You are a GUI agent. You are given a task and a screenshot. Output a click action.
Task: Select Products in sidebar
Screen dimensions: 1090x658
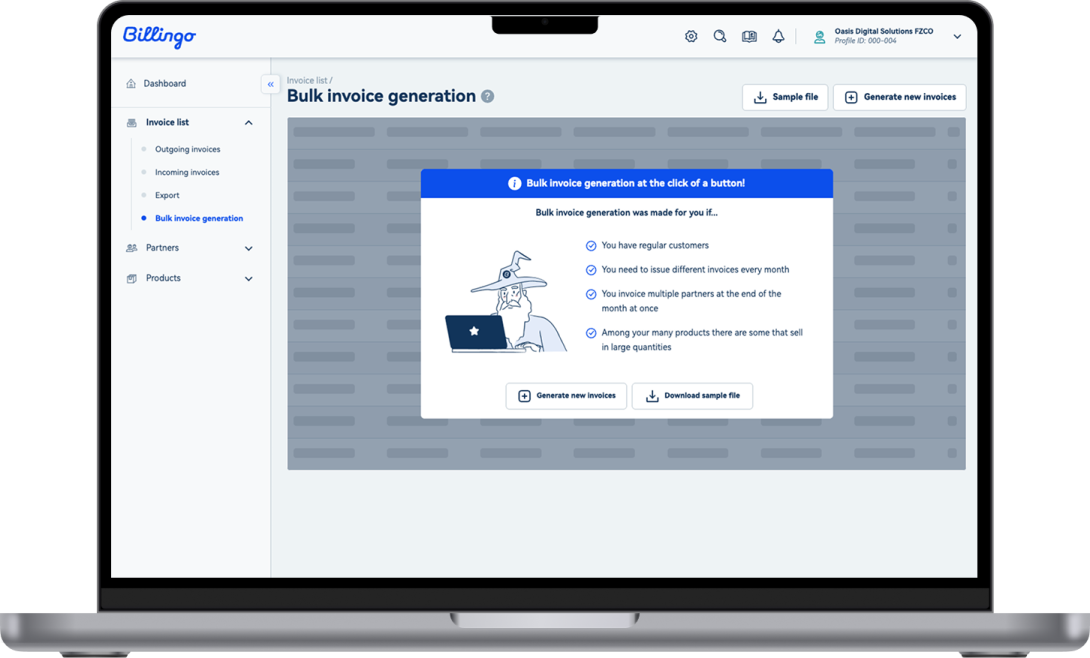[x=163, y=278]
